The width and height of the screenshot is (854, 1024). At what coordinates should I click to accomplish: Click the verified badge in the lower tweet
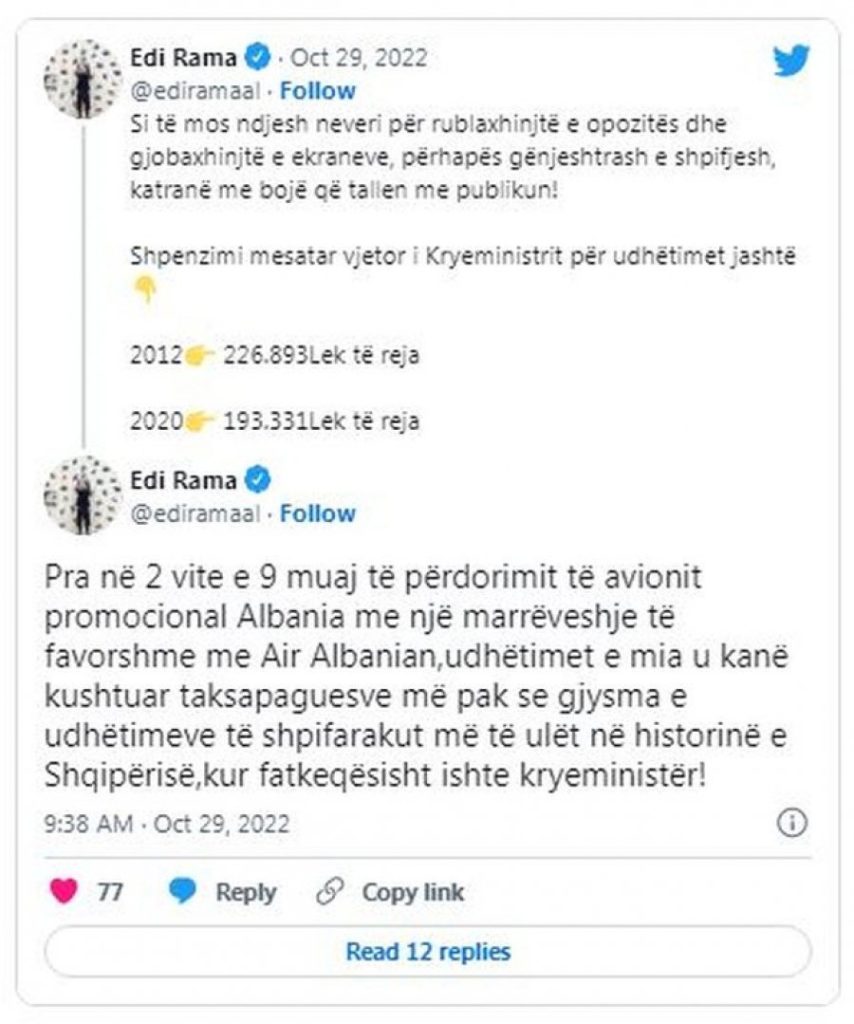(258, 480)
